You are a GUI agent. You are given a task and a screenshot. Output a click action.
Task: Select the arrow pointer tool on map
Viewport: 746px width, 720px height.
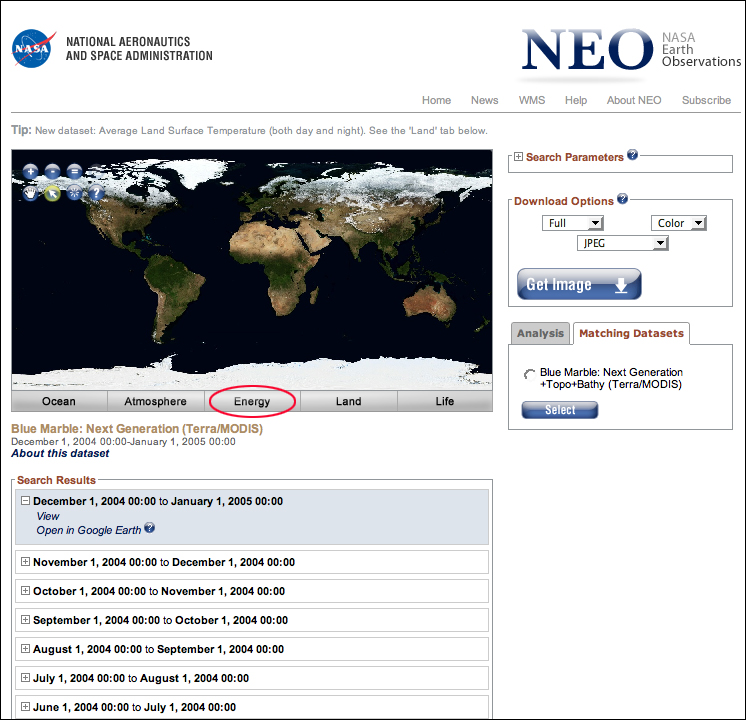tap(52, 193)
